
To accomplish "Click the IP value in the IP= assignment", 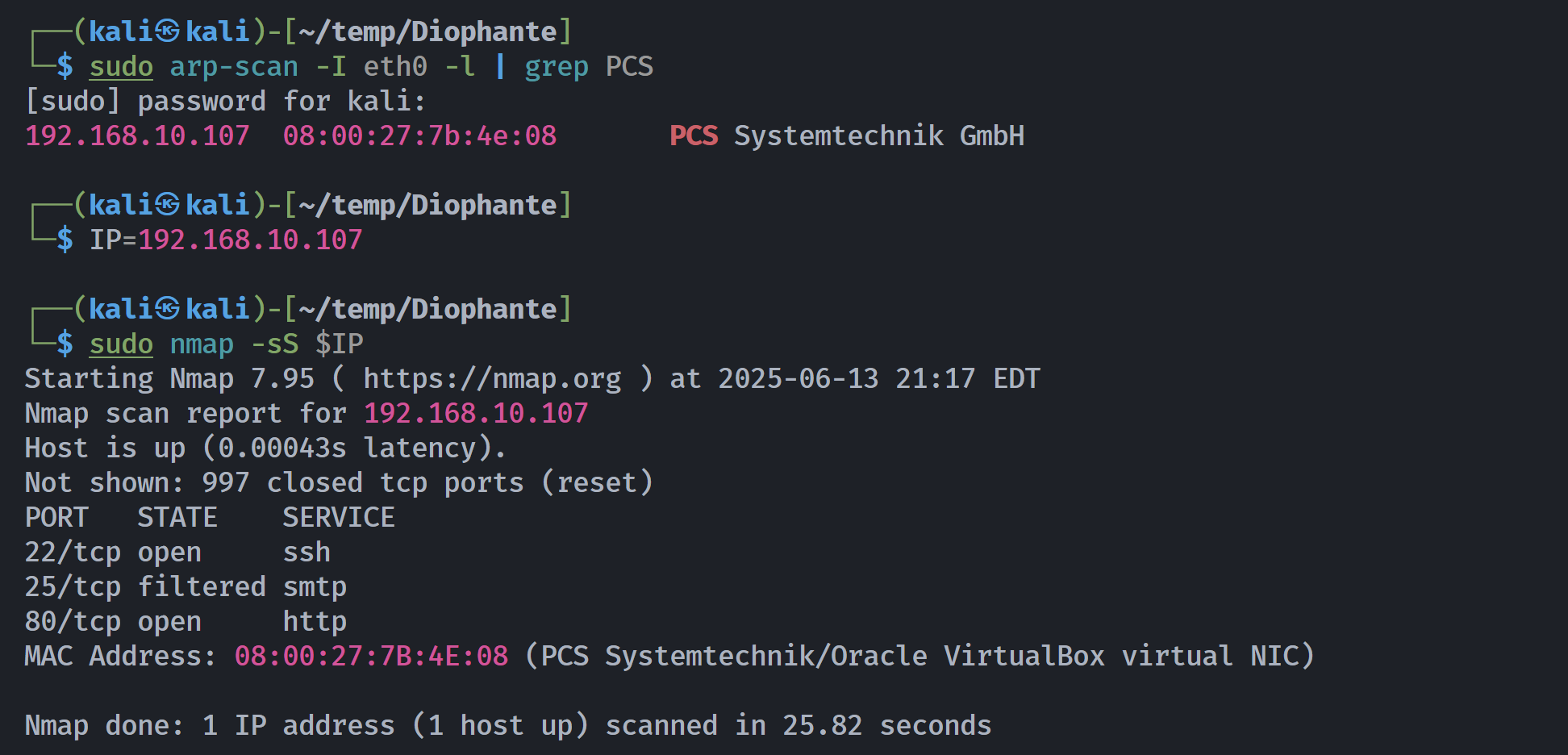I will click(250, 240).
